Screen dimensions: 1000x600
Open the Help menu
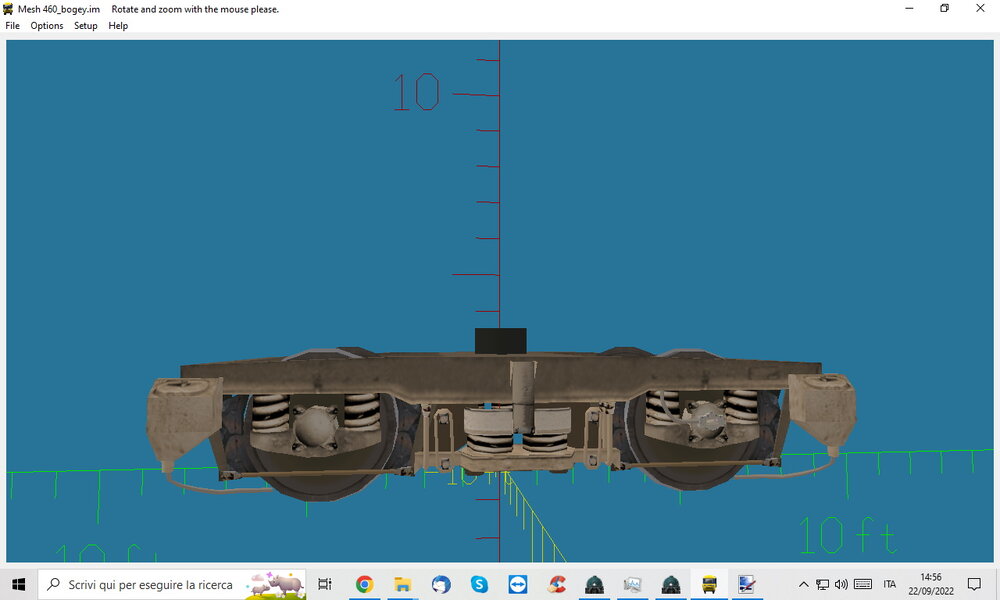point(118,26)
